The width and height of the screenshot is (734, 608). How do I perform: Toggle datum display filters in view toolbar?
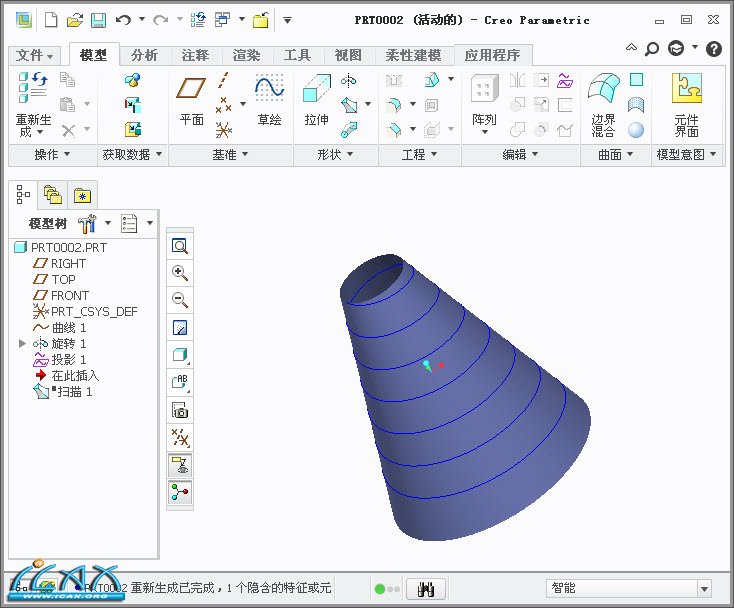180,437
